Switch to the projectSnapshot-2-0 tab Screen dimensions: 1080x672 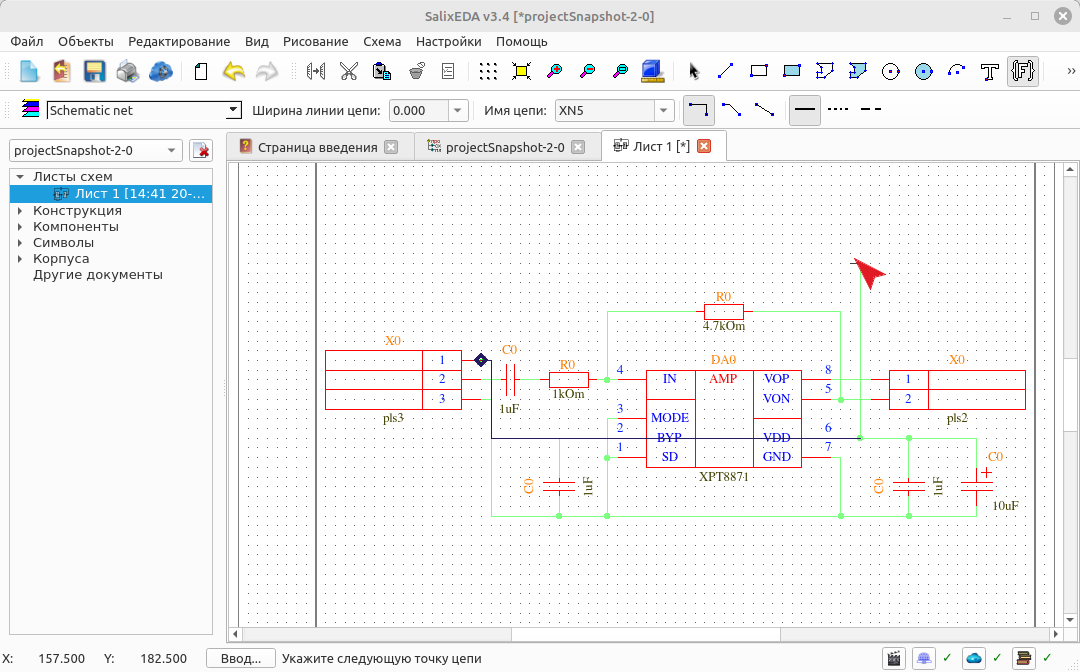[505, 147]
